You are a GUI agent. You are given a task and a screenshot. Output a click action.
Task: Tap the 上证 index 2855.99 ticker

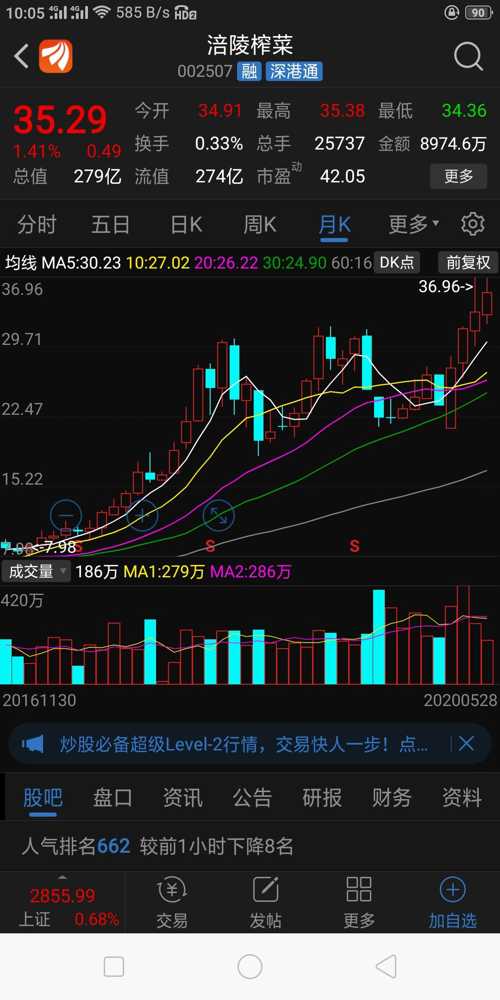click(62, 907)
